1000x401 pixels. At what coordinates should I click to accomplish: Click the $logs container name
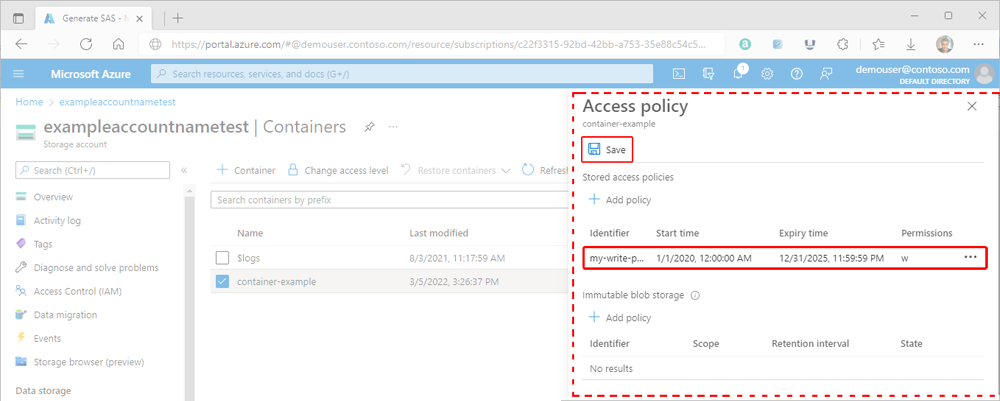click(x=249, y=258)
